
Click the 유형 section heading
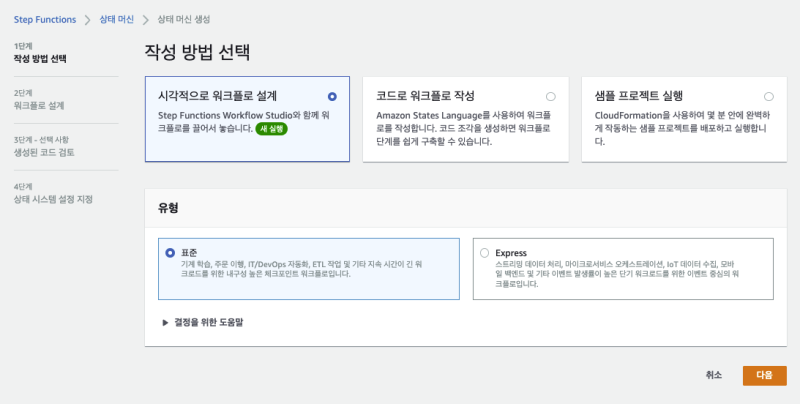click(x=168, y=207)
